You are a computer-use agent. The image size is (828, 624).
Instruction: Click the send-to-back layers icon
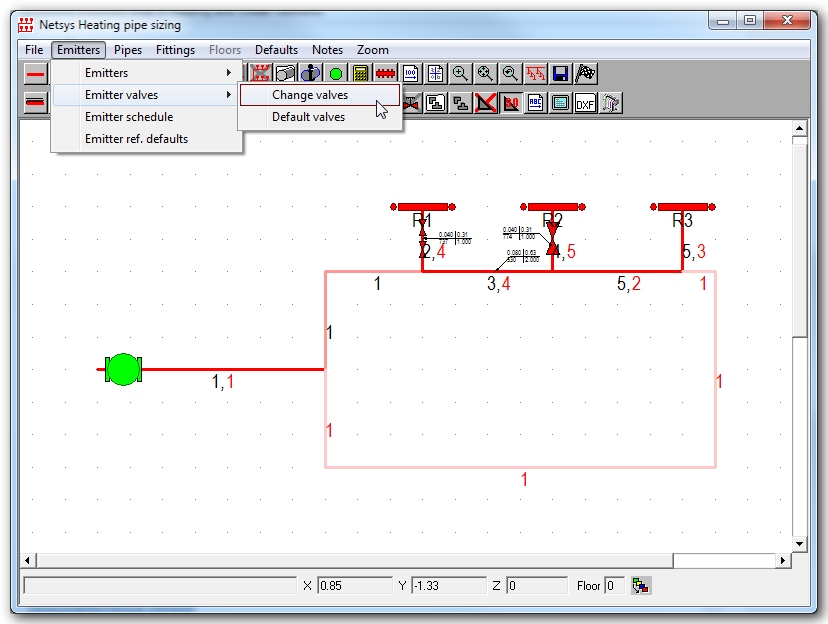[460, 103]
